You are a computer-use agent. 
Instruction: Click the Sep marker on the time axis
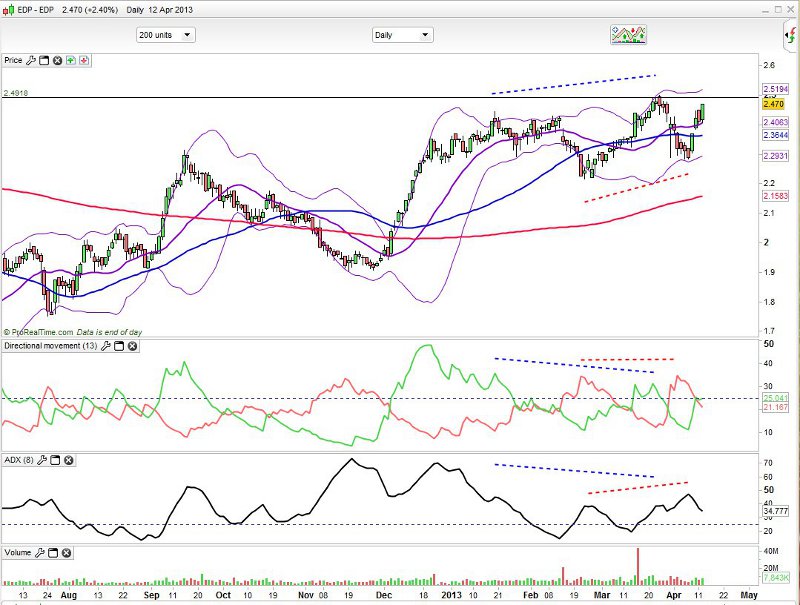[x=152, y=595]
